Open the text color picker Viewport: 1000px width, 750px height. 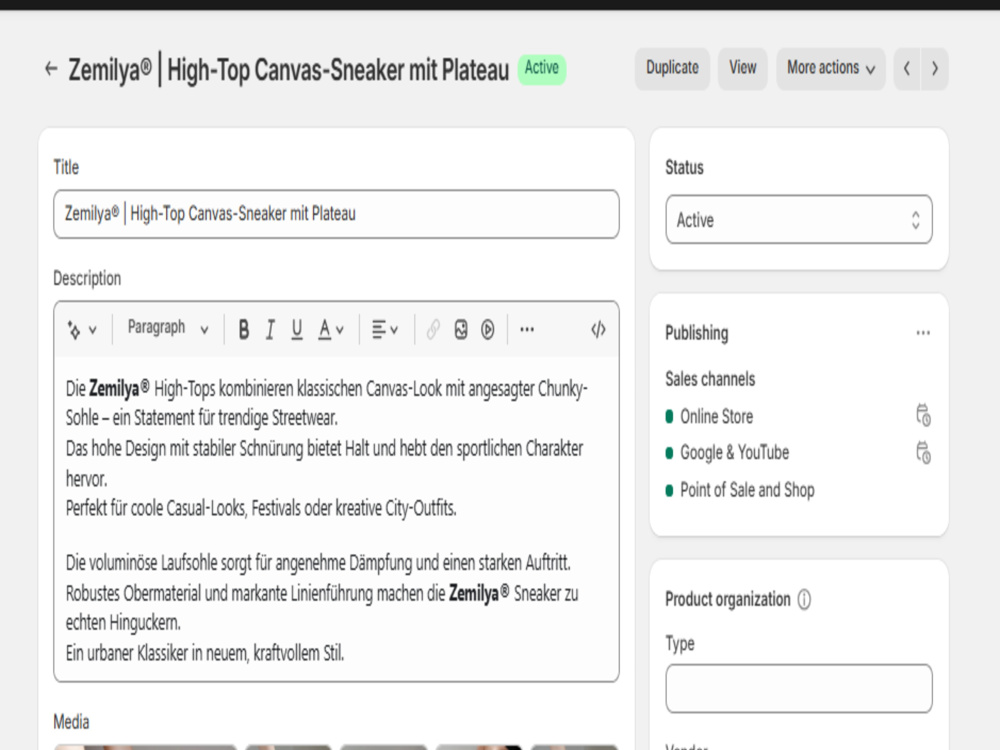[331, 330]
